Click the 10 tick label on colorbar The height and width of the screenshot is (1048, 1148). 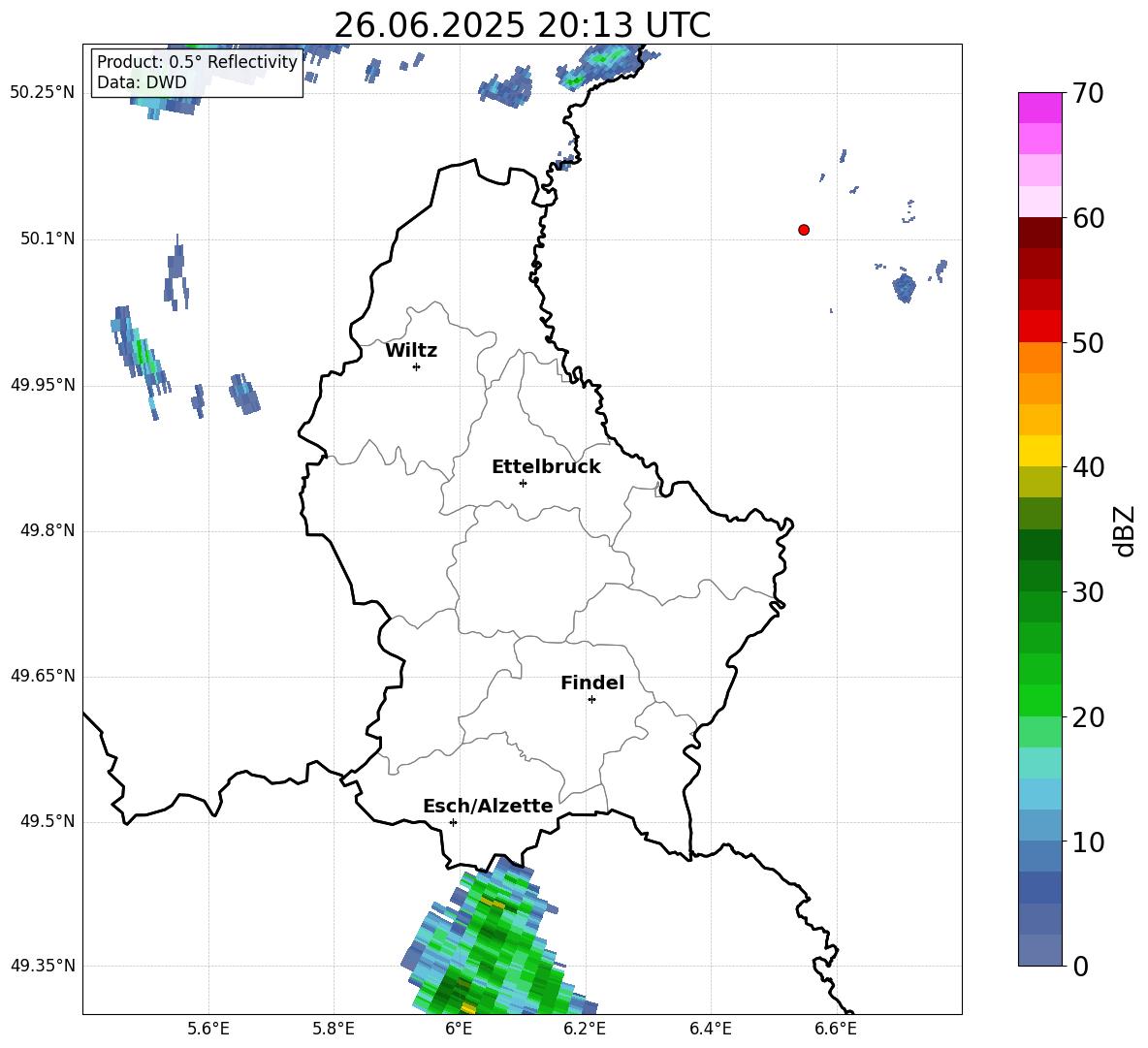pos(1087,842)
